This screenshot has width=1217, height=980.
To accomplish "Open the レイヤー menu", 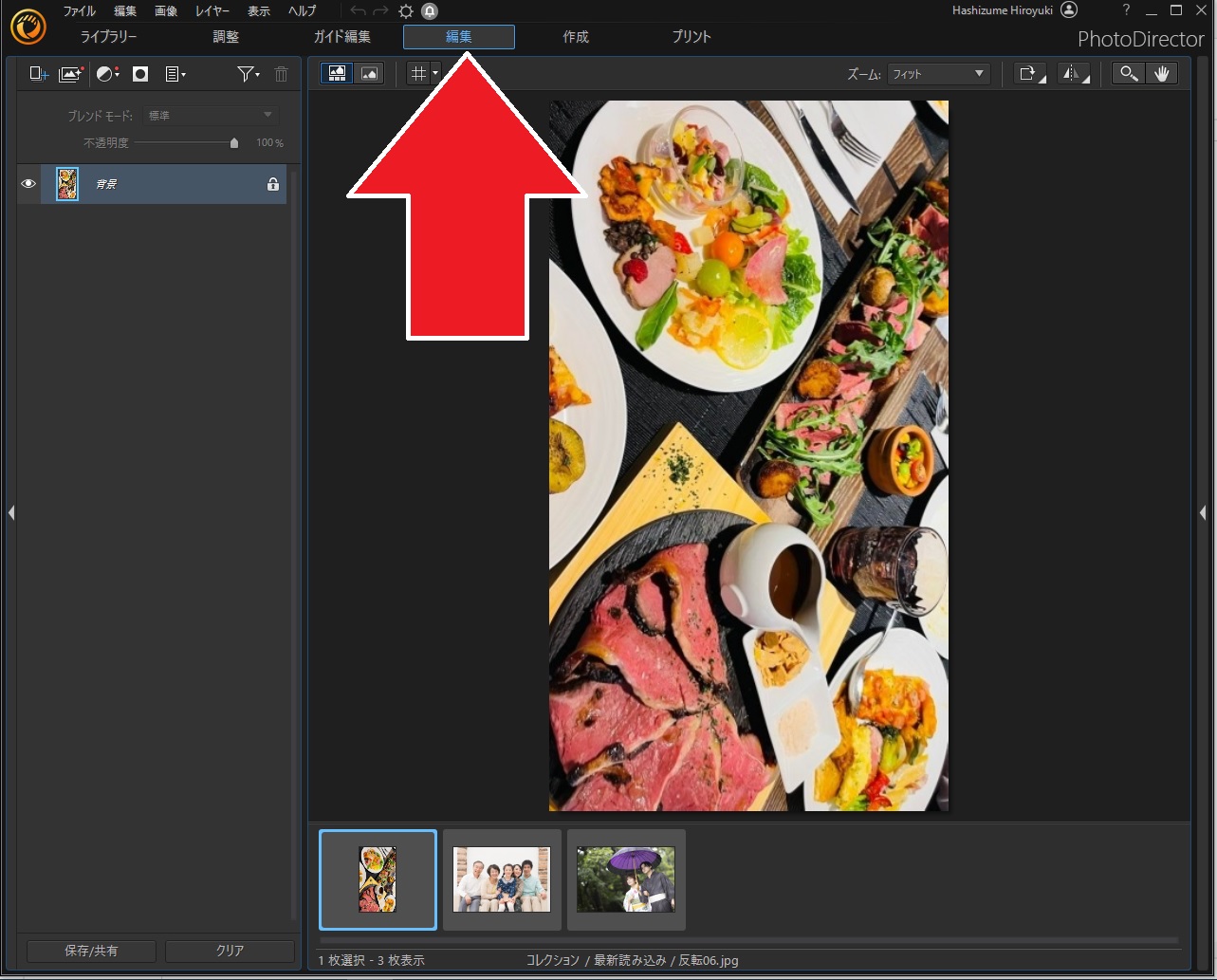I will click(212, 11).
